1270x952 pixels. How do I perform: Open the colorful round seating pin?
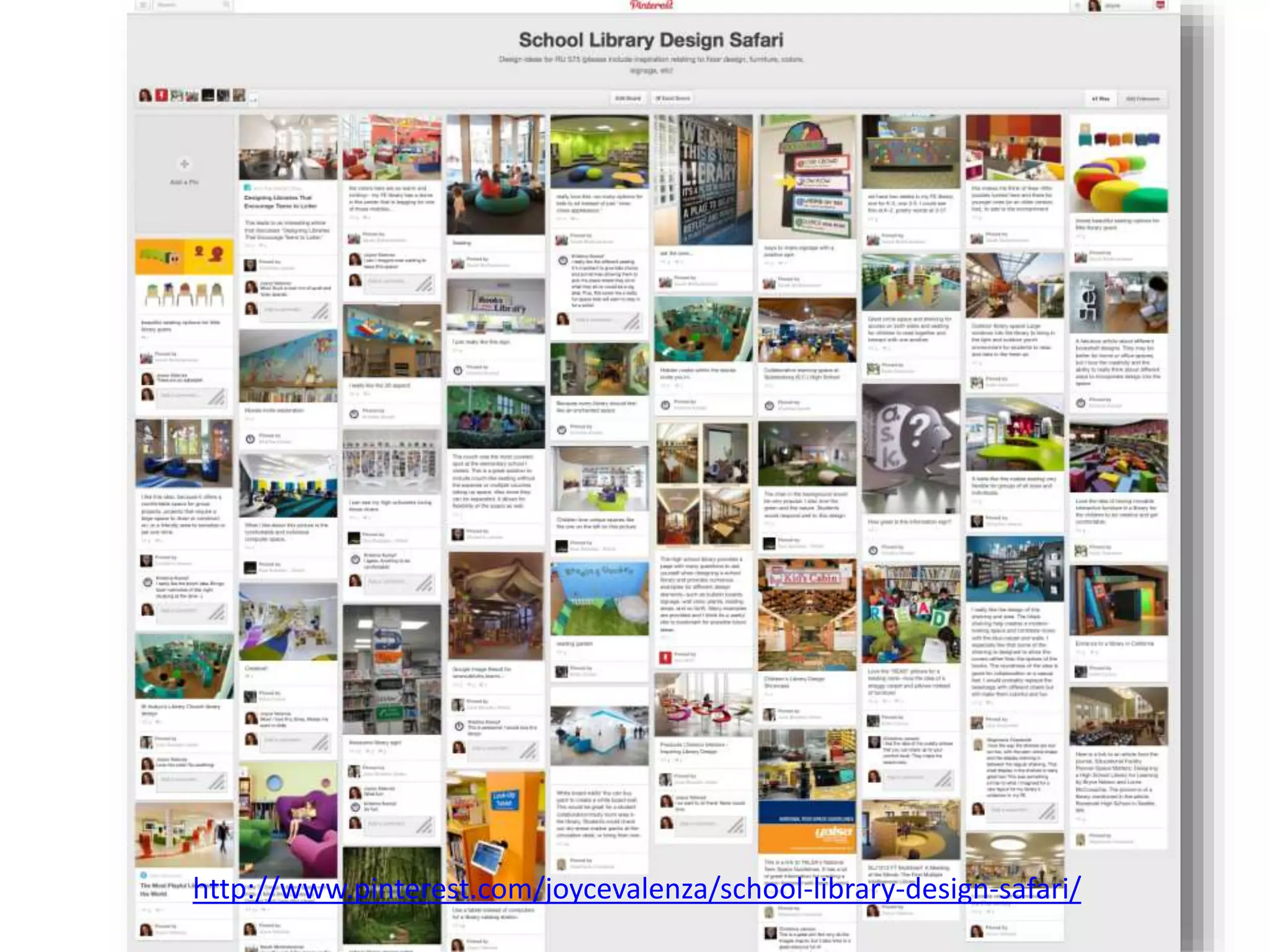point(1118,165)
